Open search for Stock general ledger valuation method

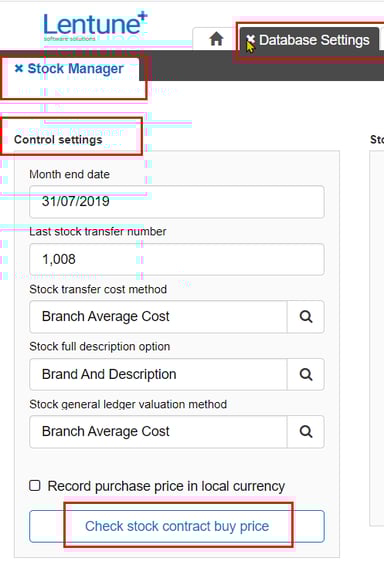point(306,431)
